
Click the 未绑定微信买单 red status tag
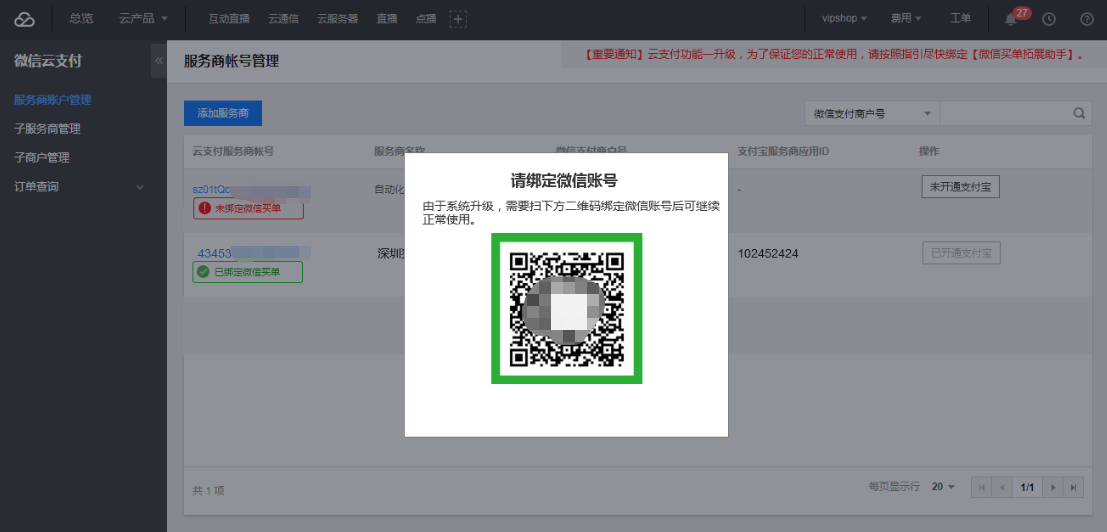click(x=248, y=208)
